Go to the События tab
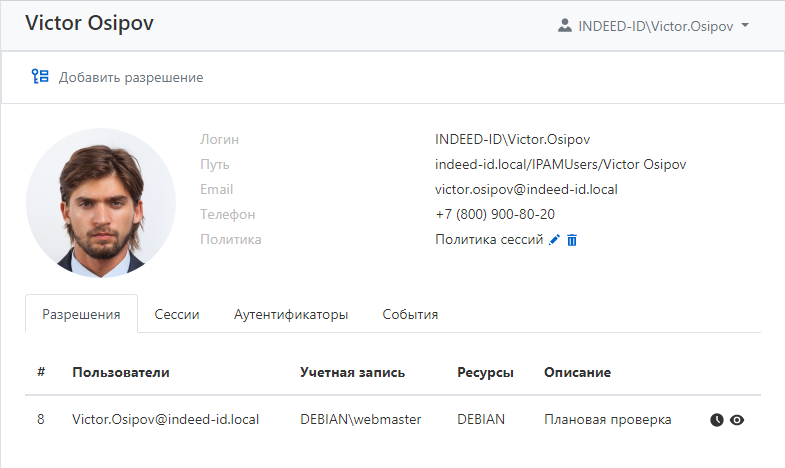785x468 pixels. (410, 314)
